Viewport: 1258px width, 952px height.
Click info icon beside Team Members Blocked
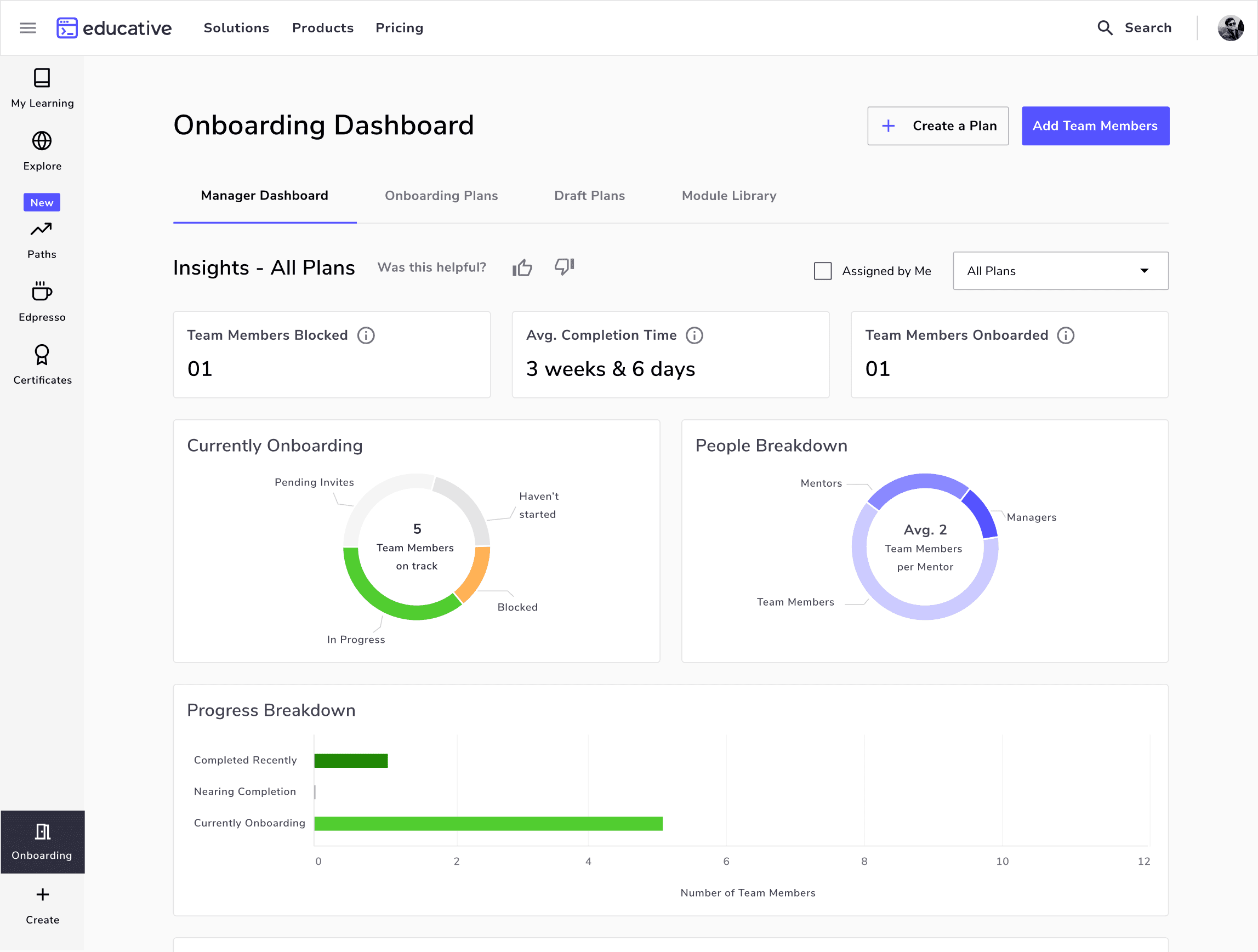[x=366, y=335]
